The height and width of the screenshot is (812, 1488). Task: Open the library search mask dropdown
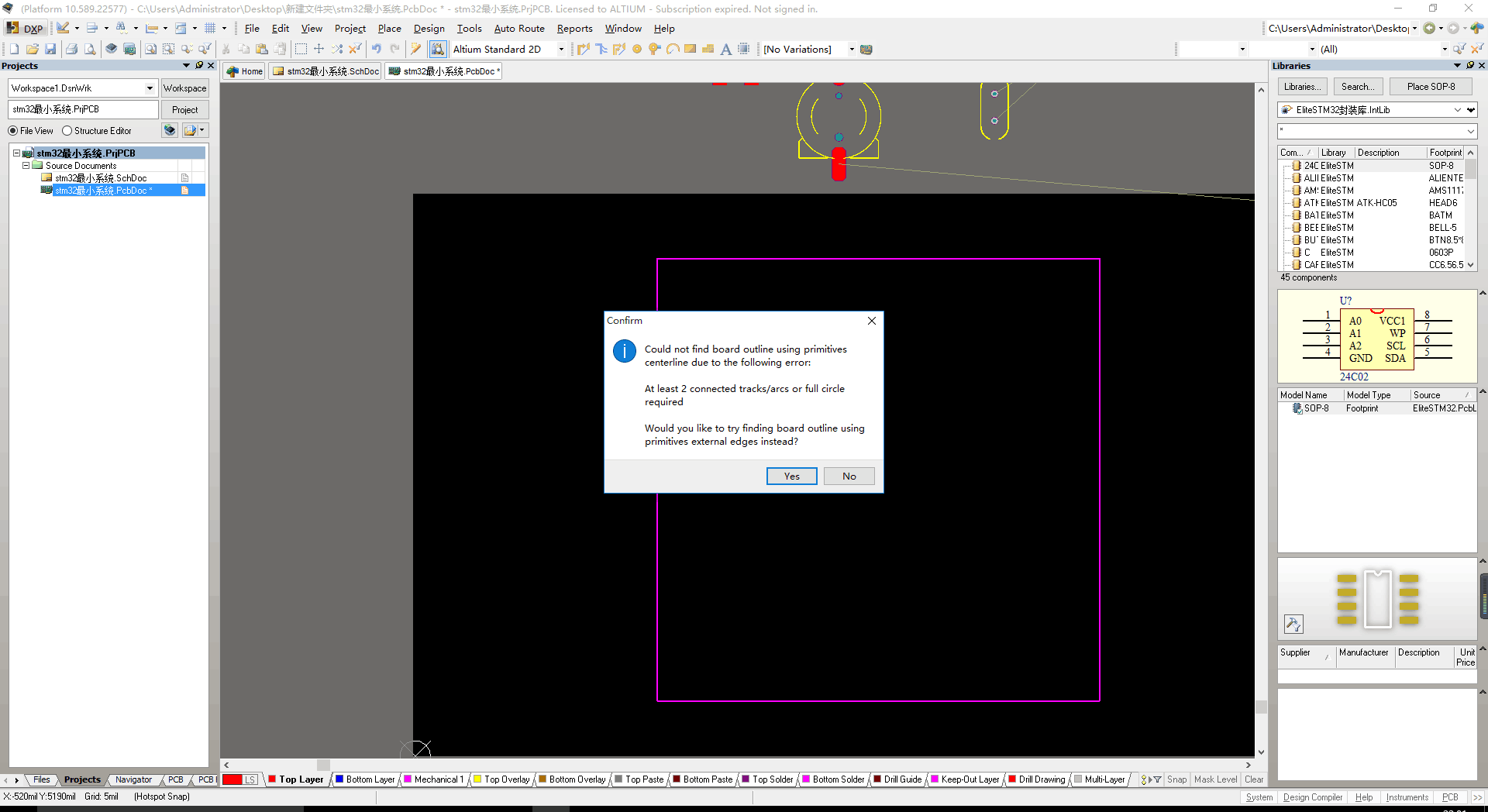tap(1470, 131)
